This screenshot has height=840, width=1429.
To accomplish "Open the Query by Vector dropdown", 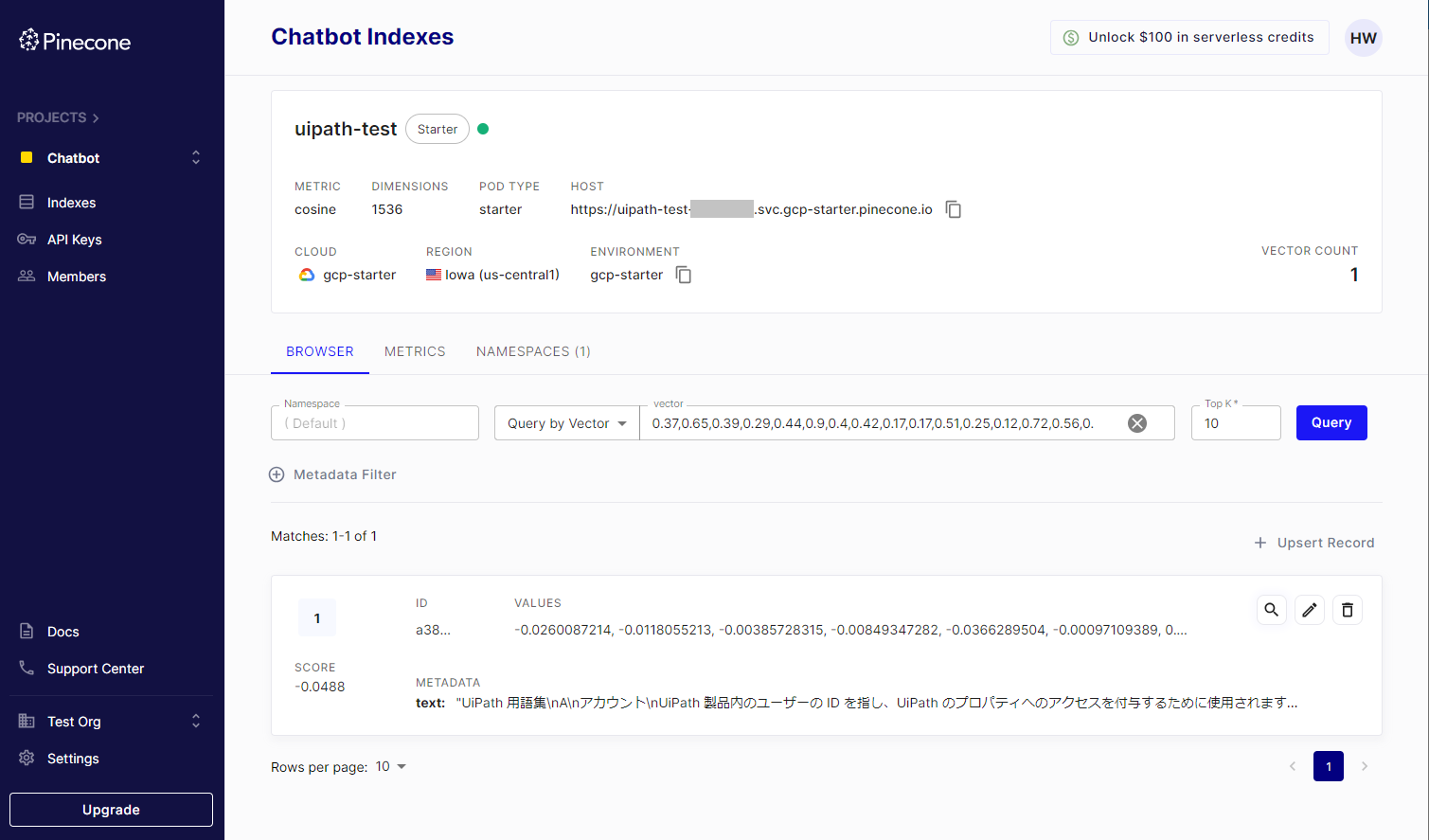I will (x=567, y=423).
